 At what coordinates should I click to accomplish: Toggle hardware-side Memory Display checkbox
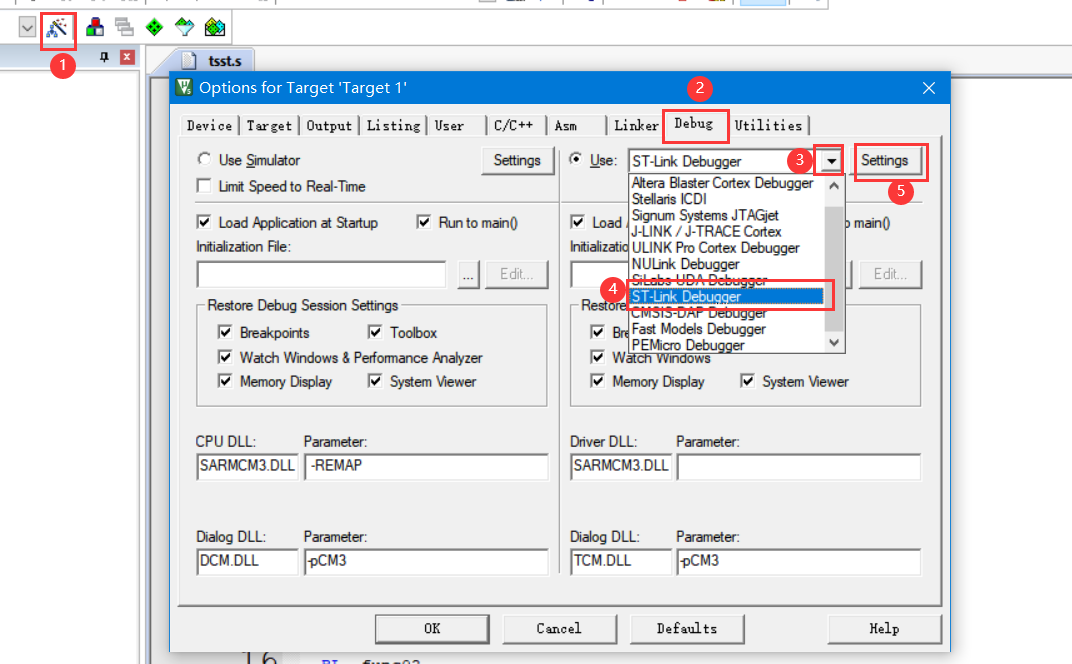click(598, 381)
